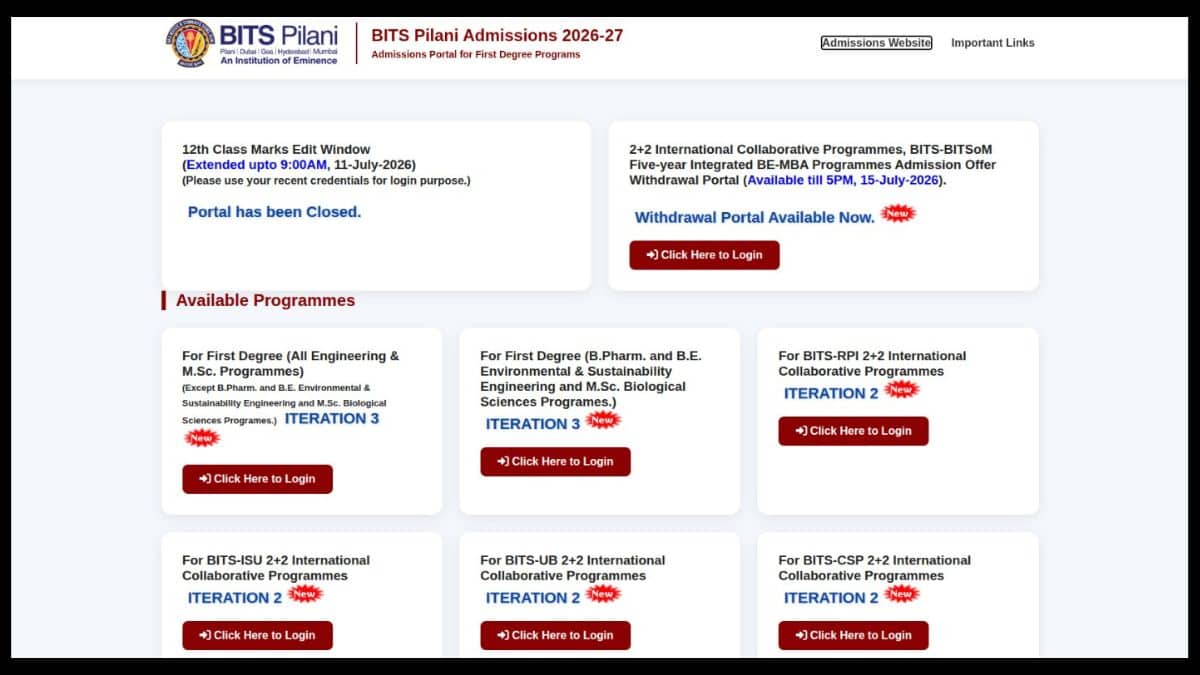Click the 'Portal has been Closed.' text

coord(274,212)
